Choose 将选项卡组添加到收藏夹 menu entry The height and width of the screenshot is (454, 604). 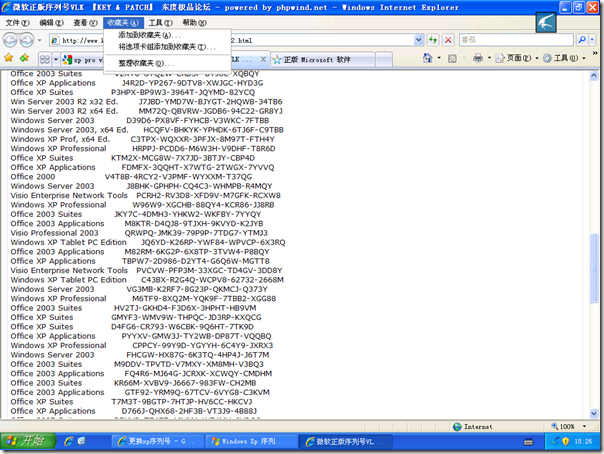[x=167, y=47]
